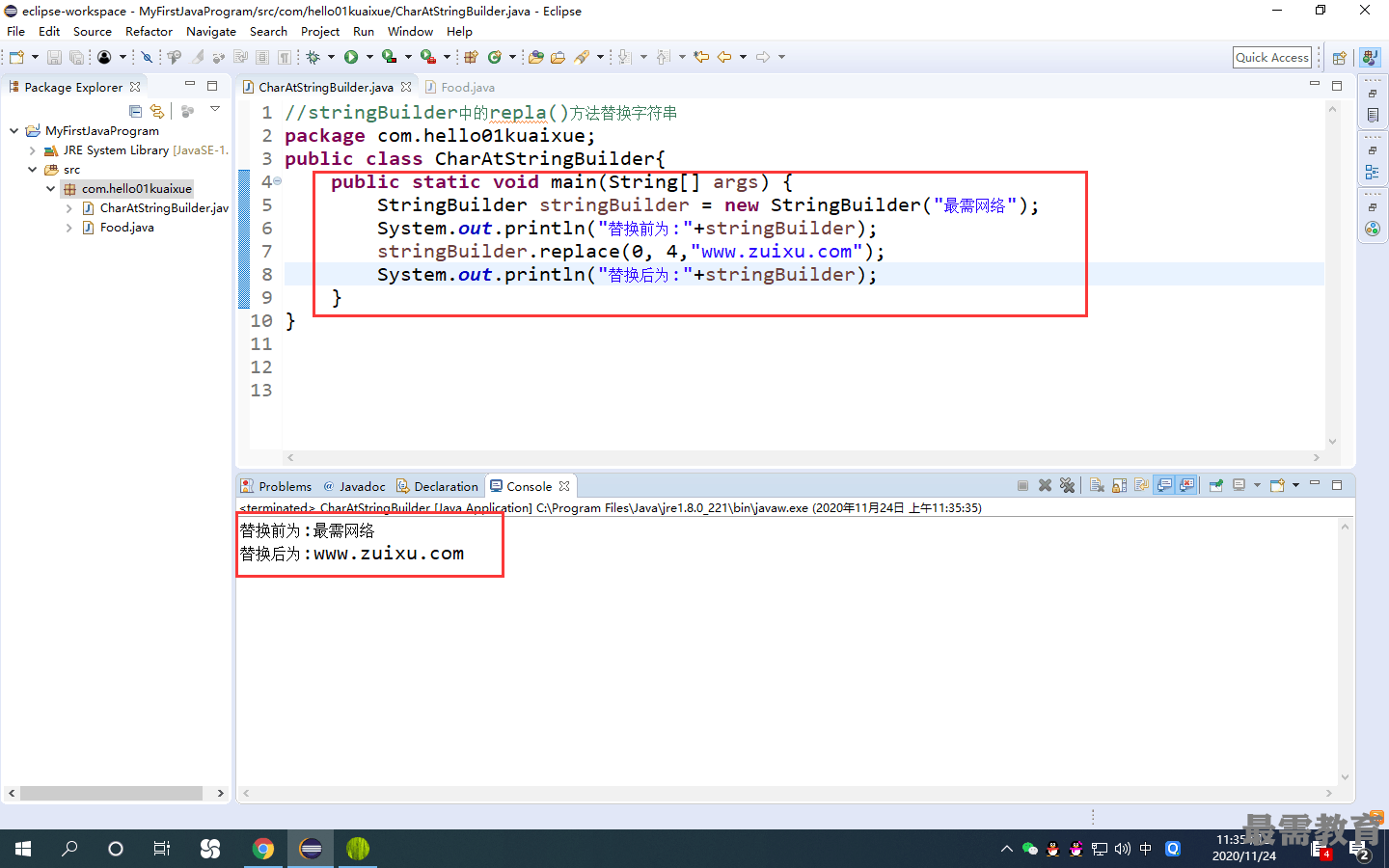Toggle Show Console on Standard Error change
The width and height of the screenshot is (1389, 868).
coord(1187,485)
